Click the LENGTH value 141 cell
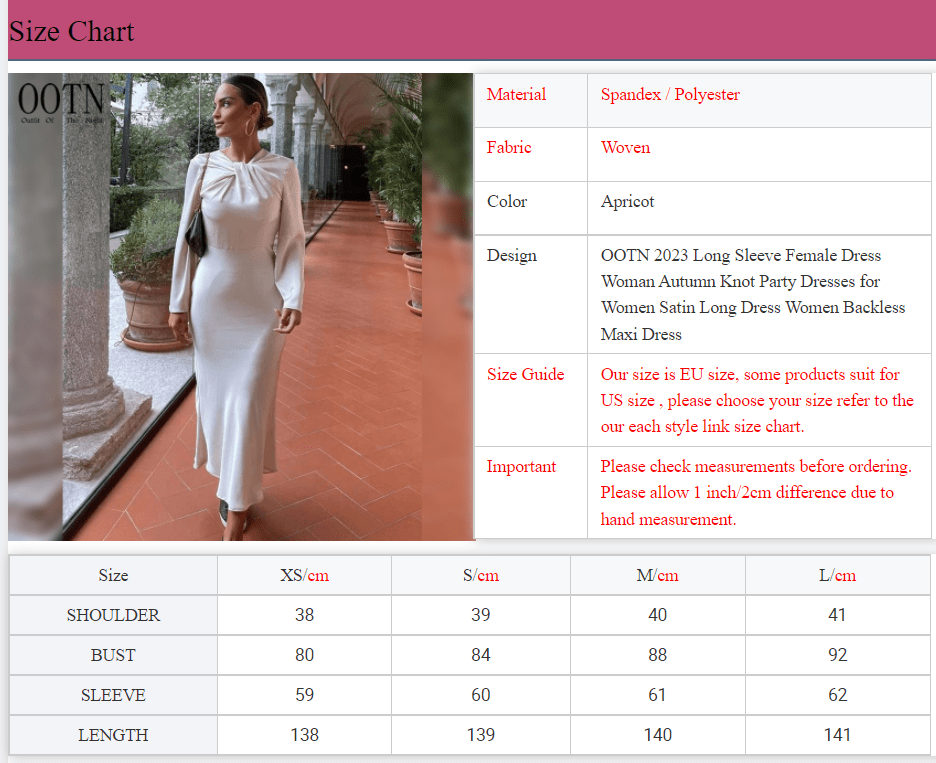This screenshot has height=763, width=936. [837, 734]
